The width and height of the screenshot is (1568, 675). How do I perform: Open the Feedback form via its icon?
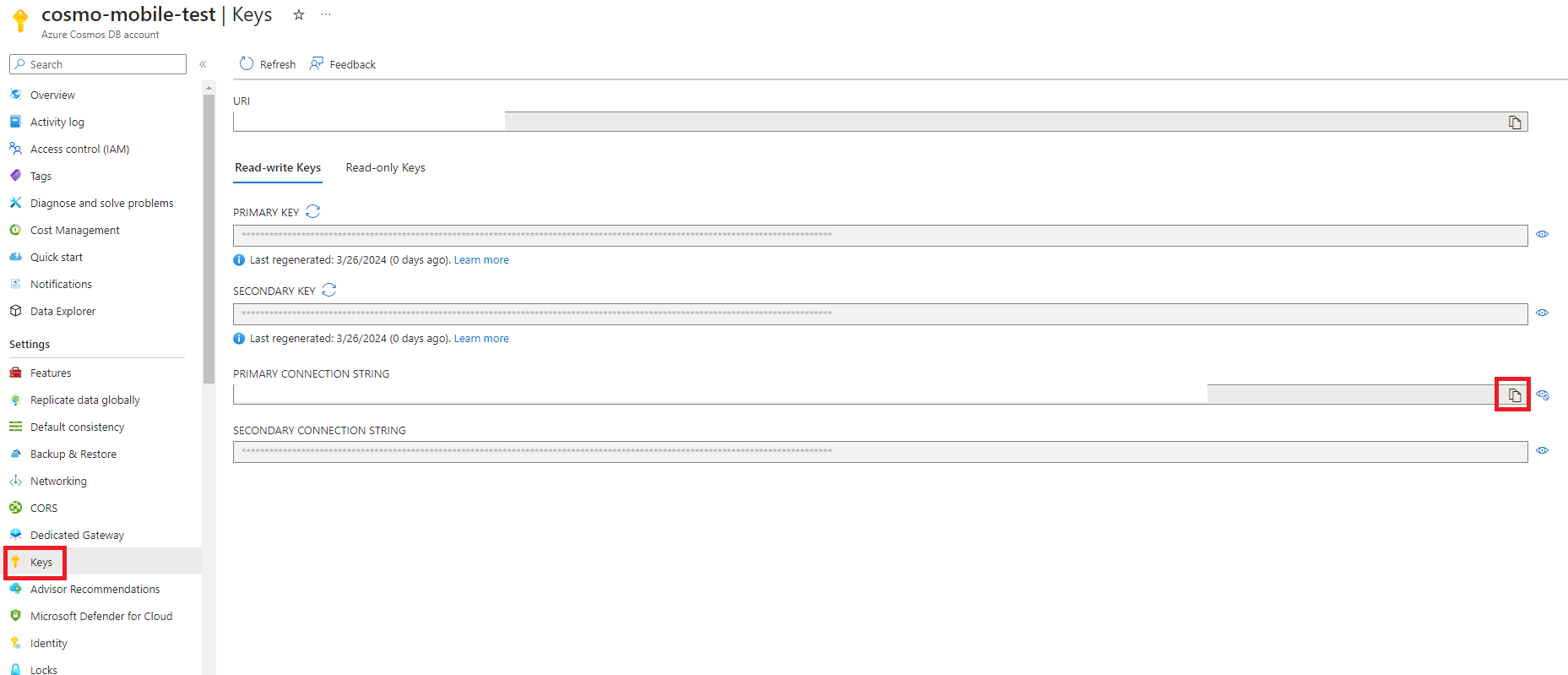[316, 63]
